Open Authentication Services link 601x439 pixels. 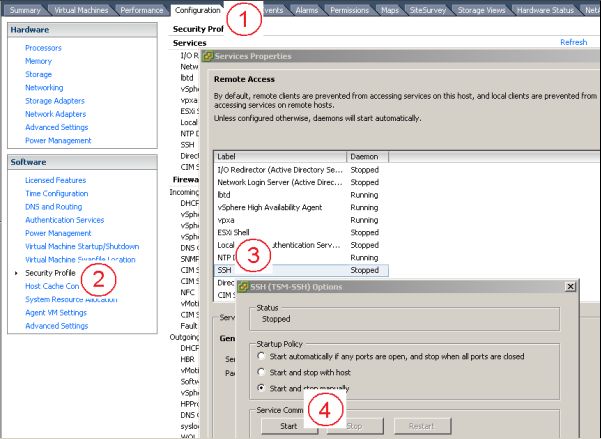[65, 220]
